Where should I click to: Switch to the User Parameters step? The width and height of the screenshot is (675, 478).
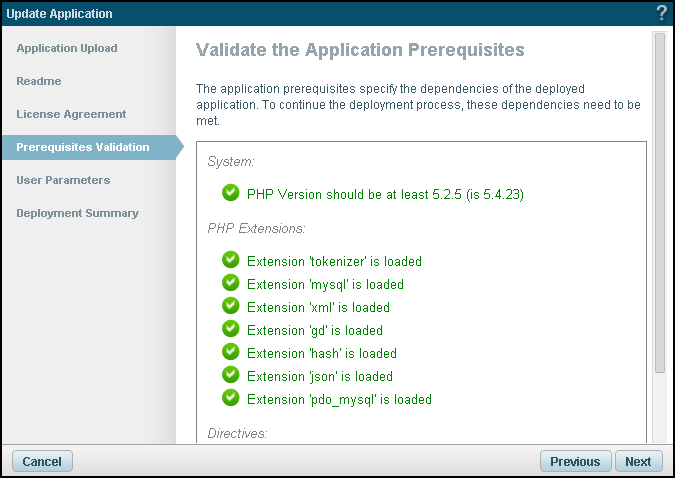click(63, 180)
